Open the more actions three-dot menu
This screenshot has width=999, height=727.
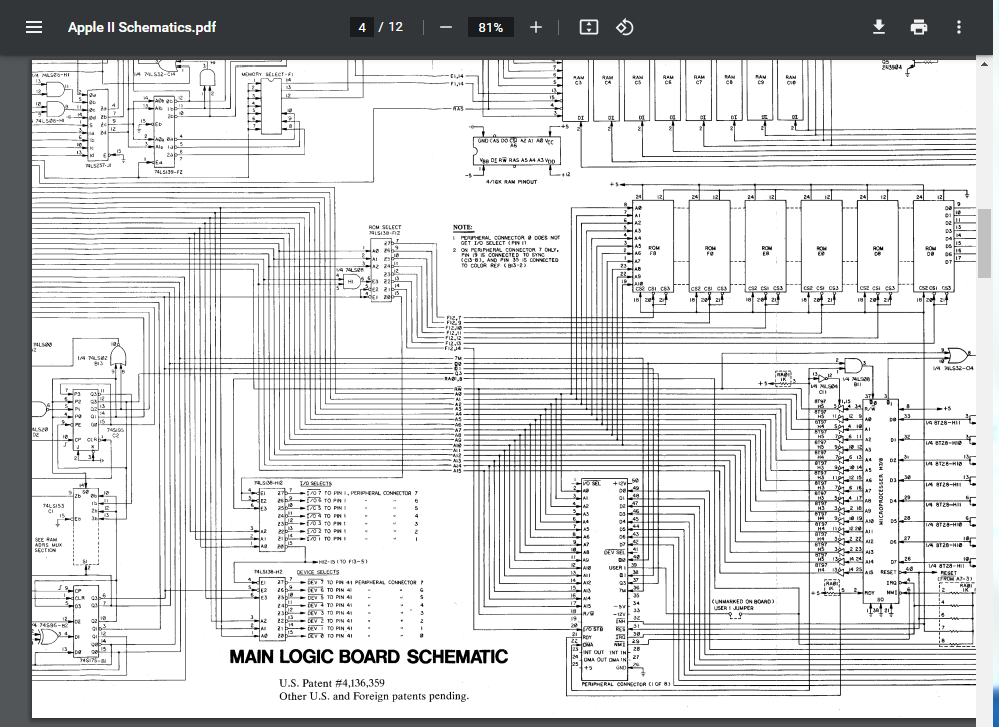[959, 27]
